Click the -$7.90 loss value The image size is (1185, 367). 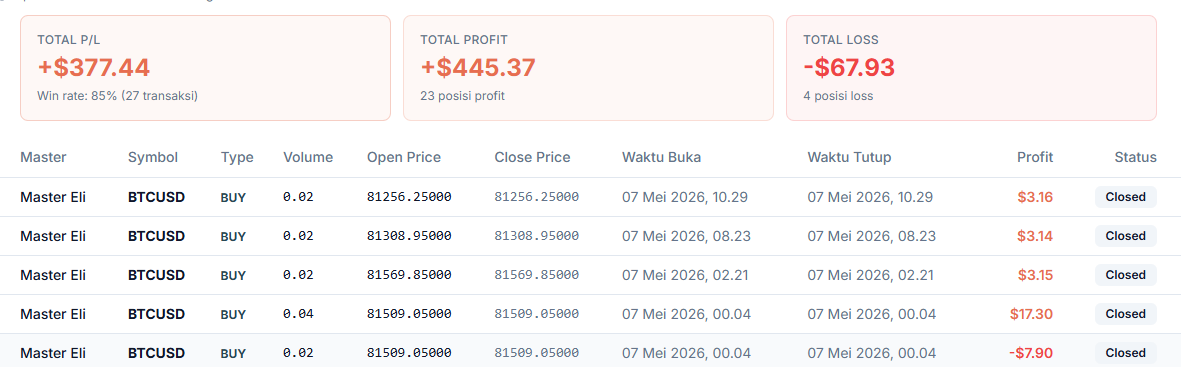[x=1030, y=353]
